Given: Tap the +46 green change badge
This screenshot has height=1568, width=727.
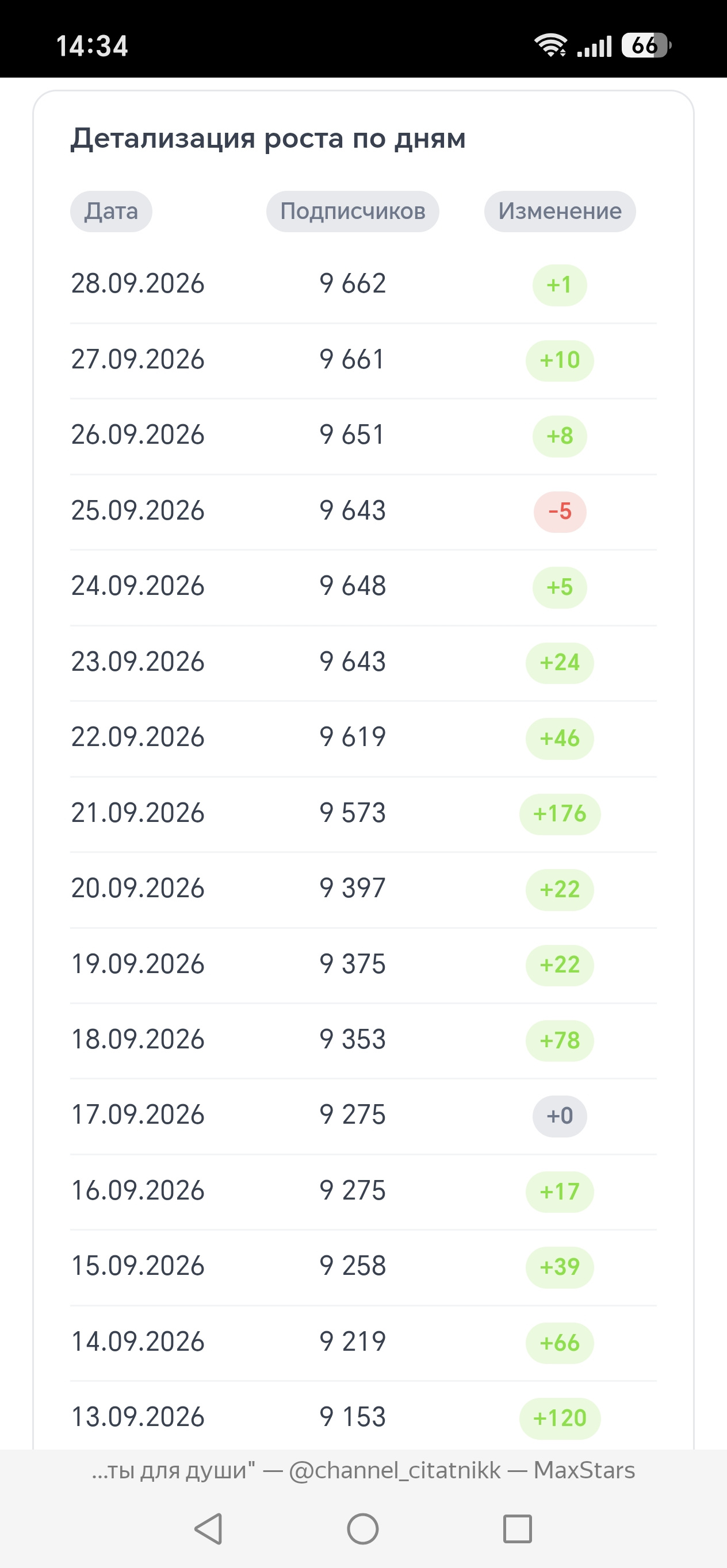Looking at the screenshot, I should 560,739.
